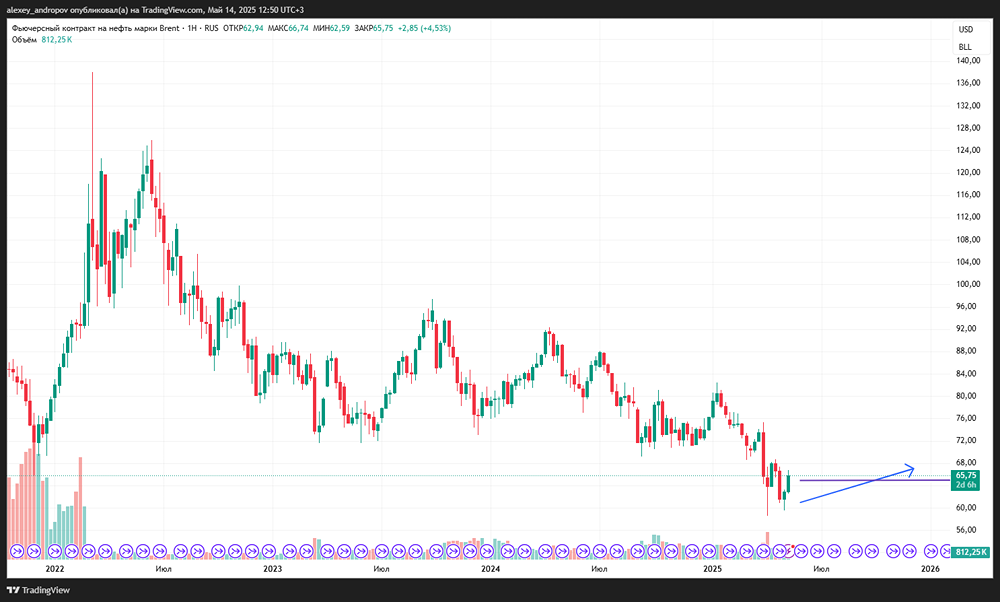Screen dimensions: 1000x602
Task: Click the 136,00 price axis label
Action: click(x=968, y=83)
